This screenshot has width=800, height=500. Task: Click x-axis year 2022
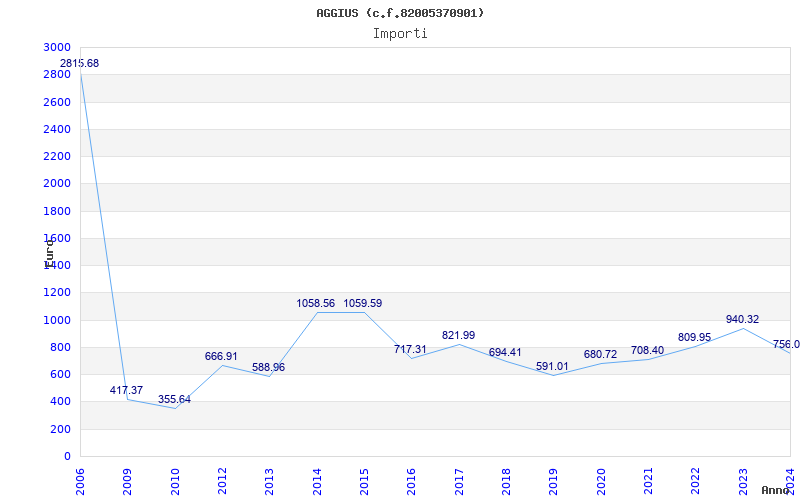(695, 482)
